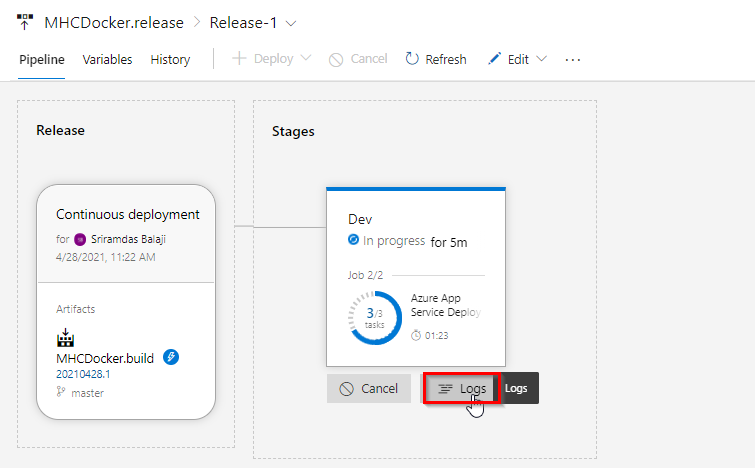Click the Deploy plus icon in toolbar

pyautogui.click(x=239, y=59)
